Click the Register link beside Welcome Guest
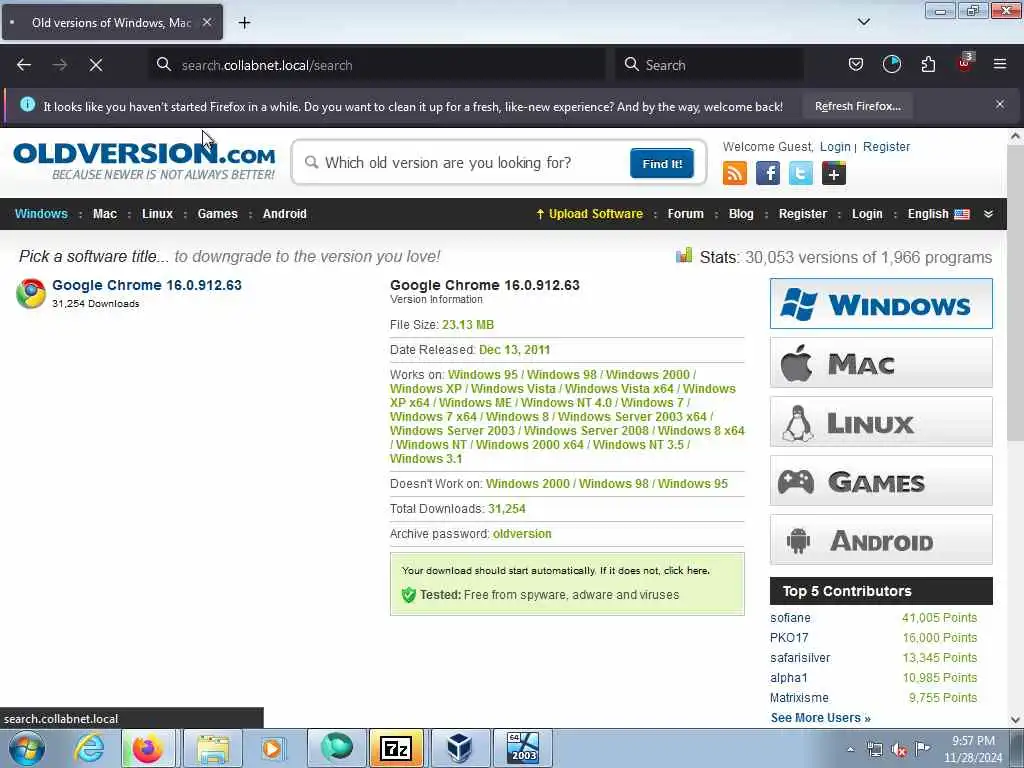The width and height of the screenshot is (1024, 768). point(886,147)
